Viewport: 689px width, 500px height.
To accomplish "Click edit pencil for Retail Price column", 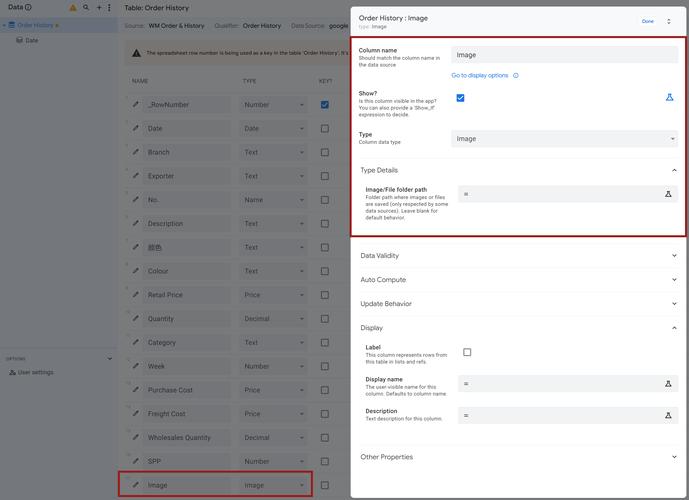I will (x=136, y=294).
